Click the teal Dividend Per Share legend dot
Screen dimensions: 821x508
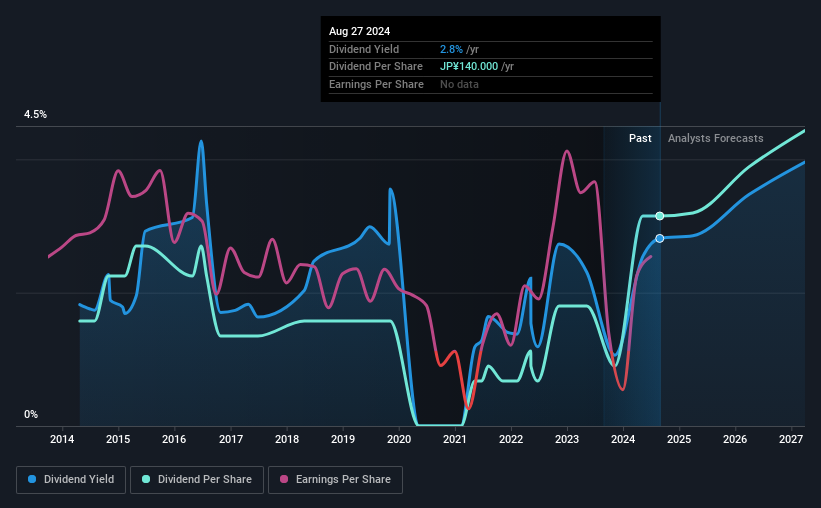(146, 479)
